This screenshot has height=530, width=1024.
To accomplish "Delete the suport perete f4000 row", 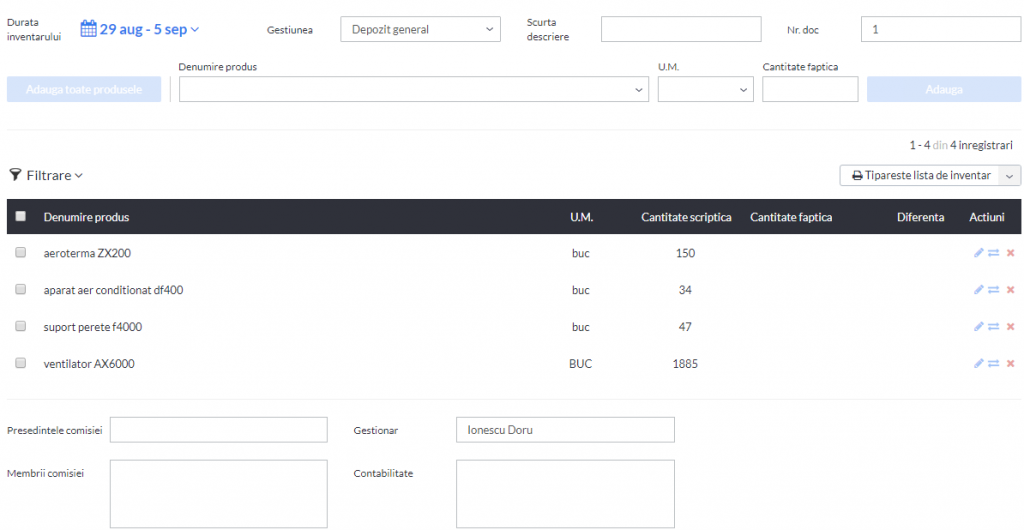I will pos(1010,326).
